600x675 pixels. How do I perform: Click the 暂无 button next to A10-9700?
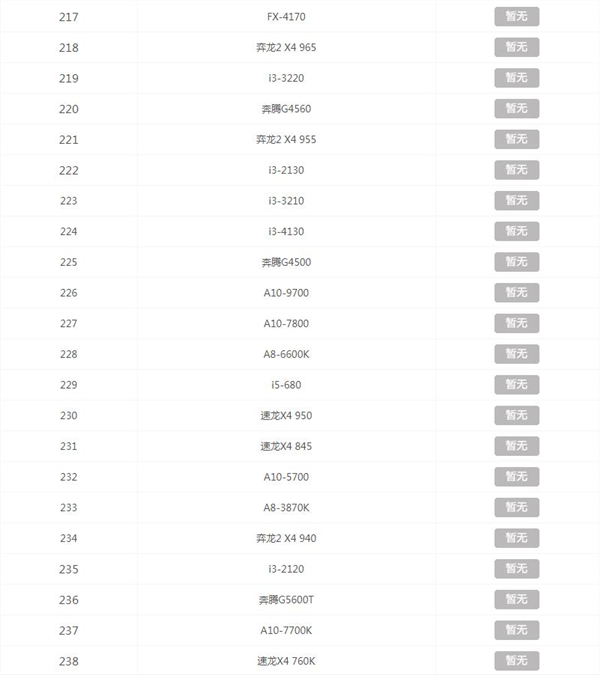516,293
